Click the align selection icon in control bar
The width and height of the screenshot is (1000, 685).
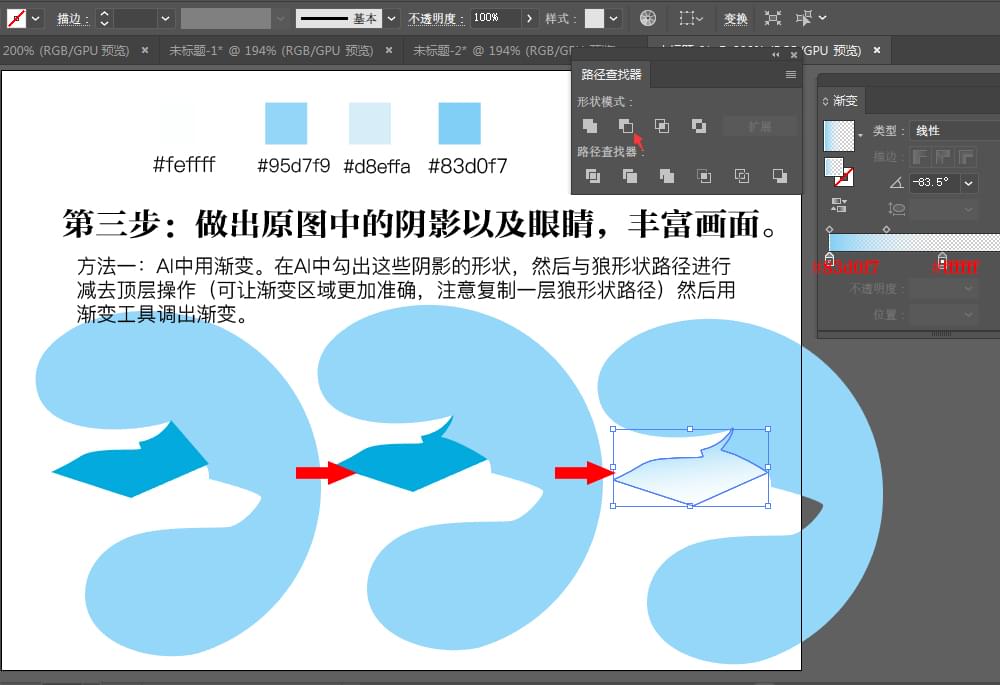click(691, 18)
